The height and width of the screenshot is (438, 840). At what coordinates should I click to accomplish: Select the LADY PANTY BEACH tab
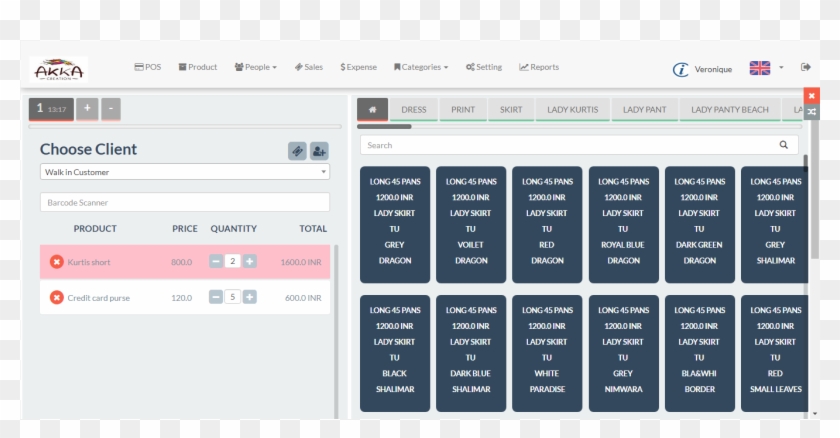point(730,110)
